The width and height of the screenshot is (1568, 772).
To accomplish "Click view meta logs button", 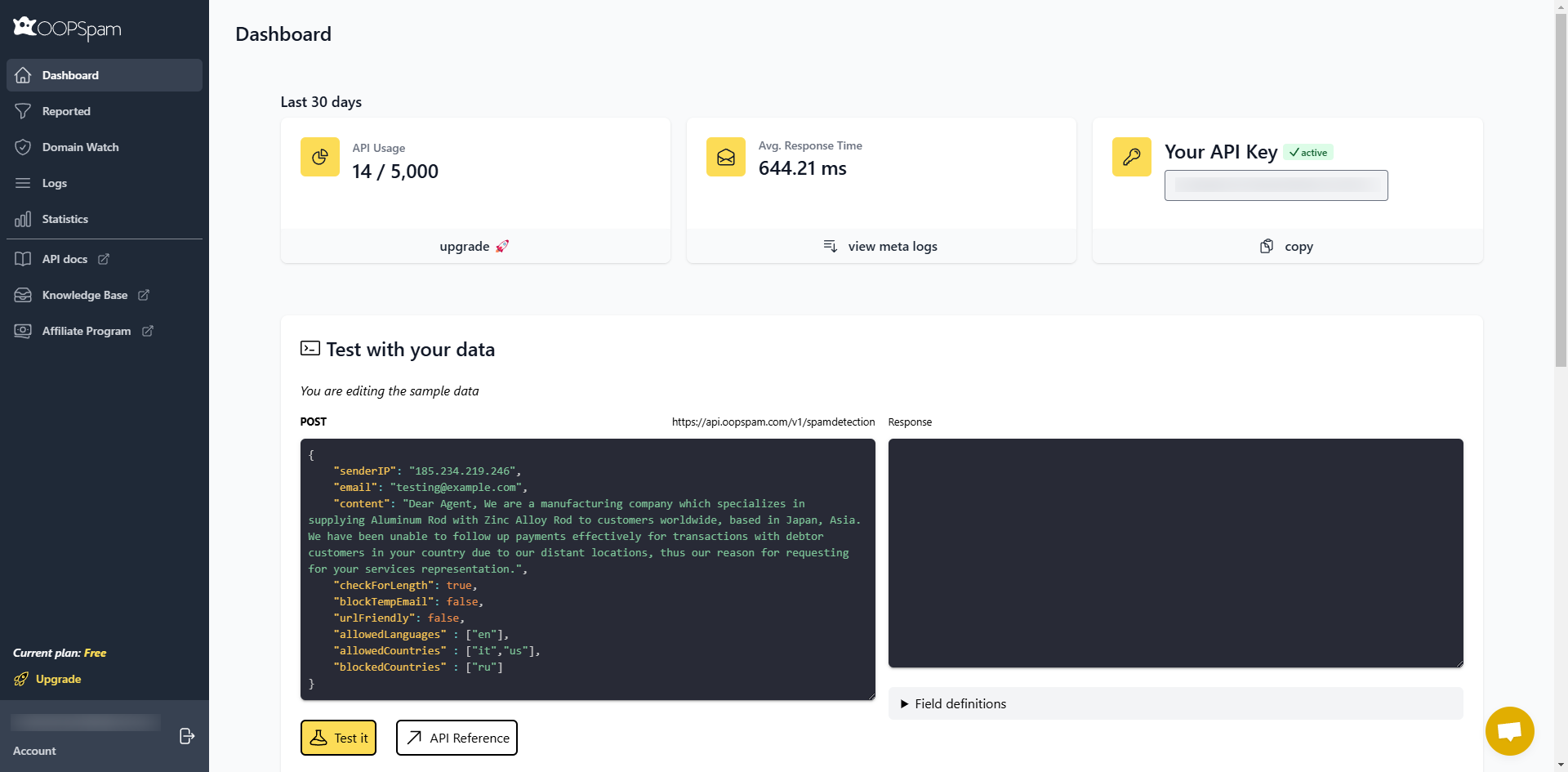I will pyautogui.click(x=881, y=246).
